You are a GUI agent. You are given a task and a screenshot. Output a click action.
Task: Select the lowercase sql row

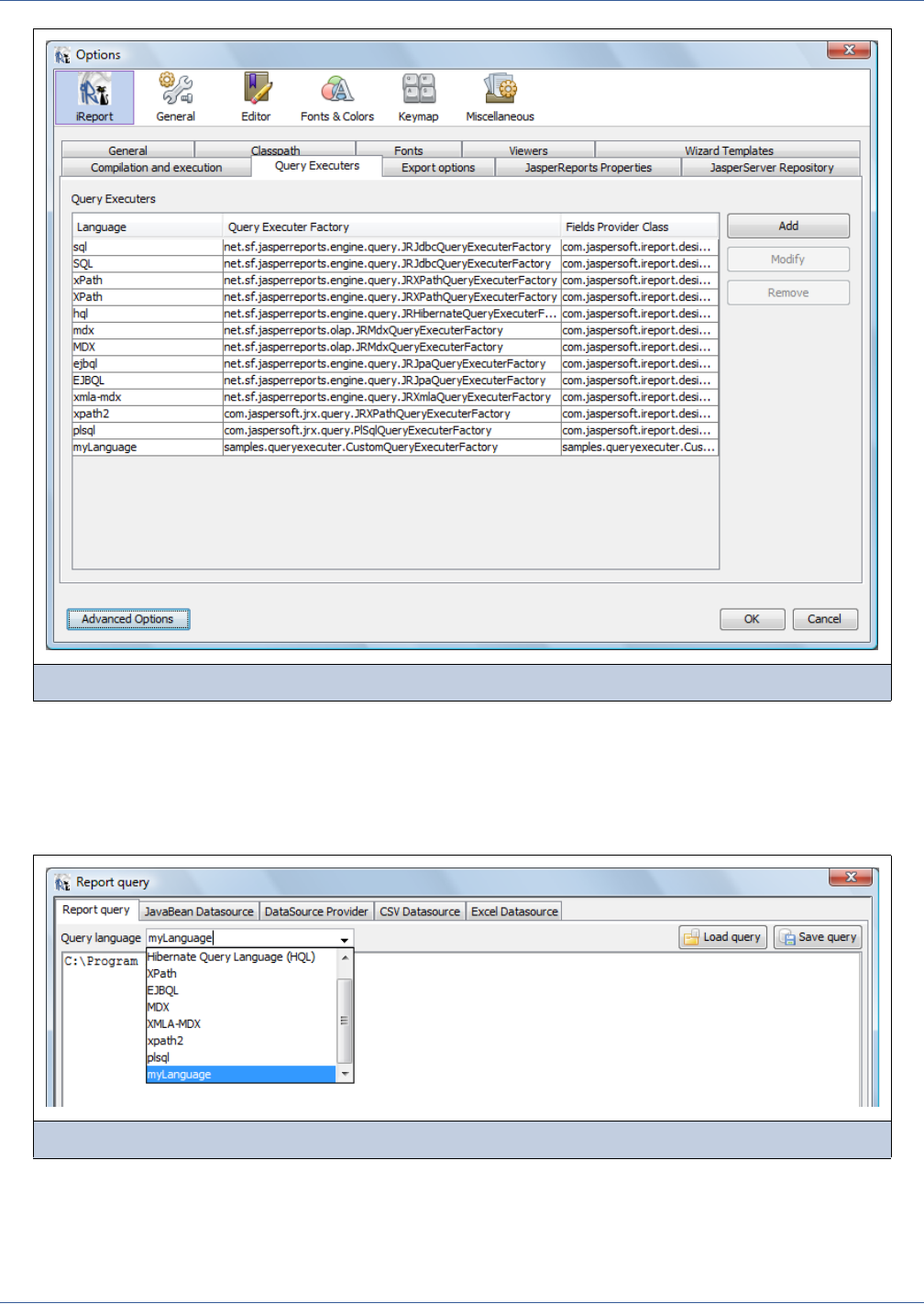pyautogui.click(x=395, y=247)
